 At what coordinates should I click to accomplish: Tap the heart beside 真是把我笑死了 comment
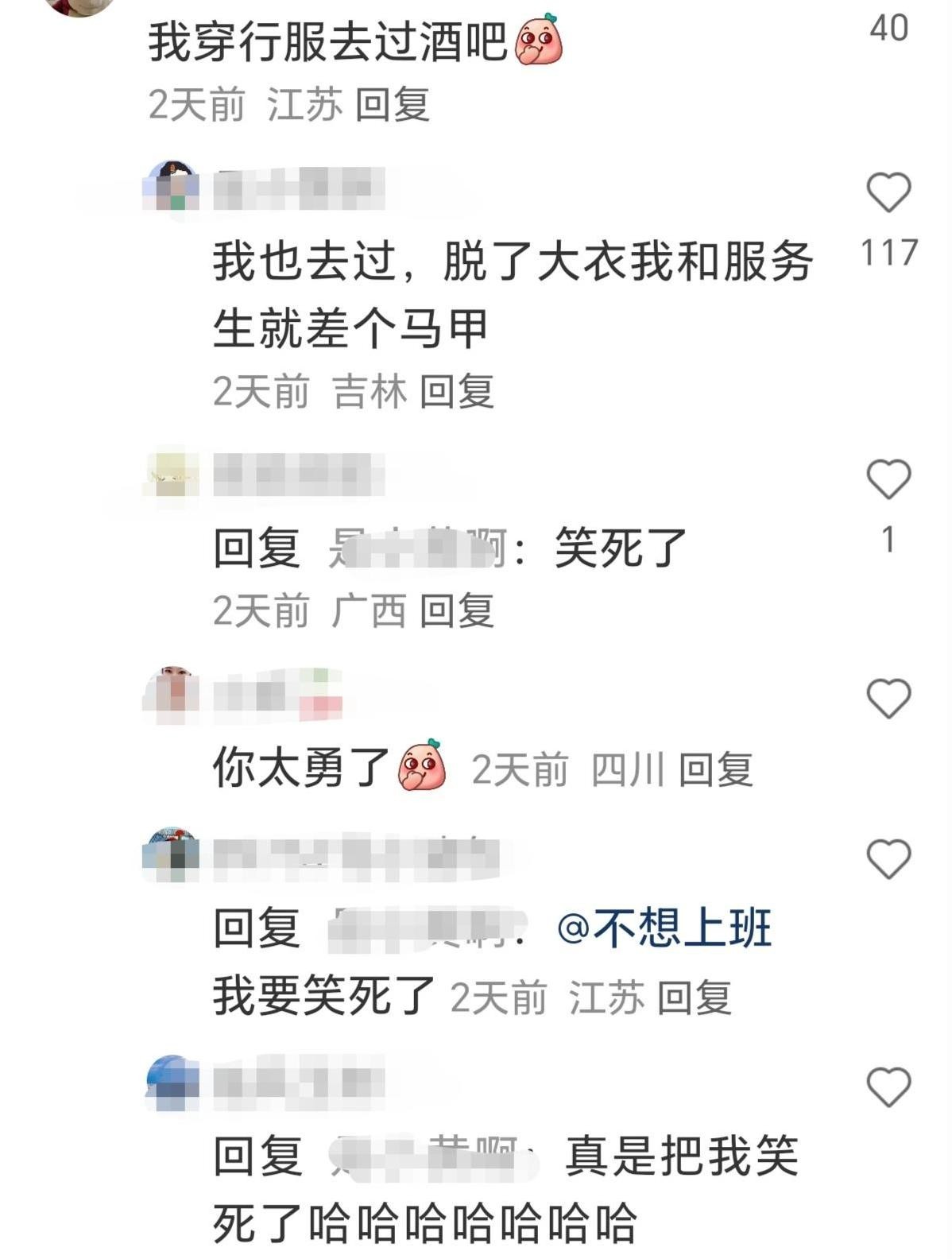[x=888, y=1087]
